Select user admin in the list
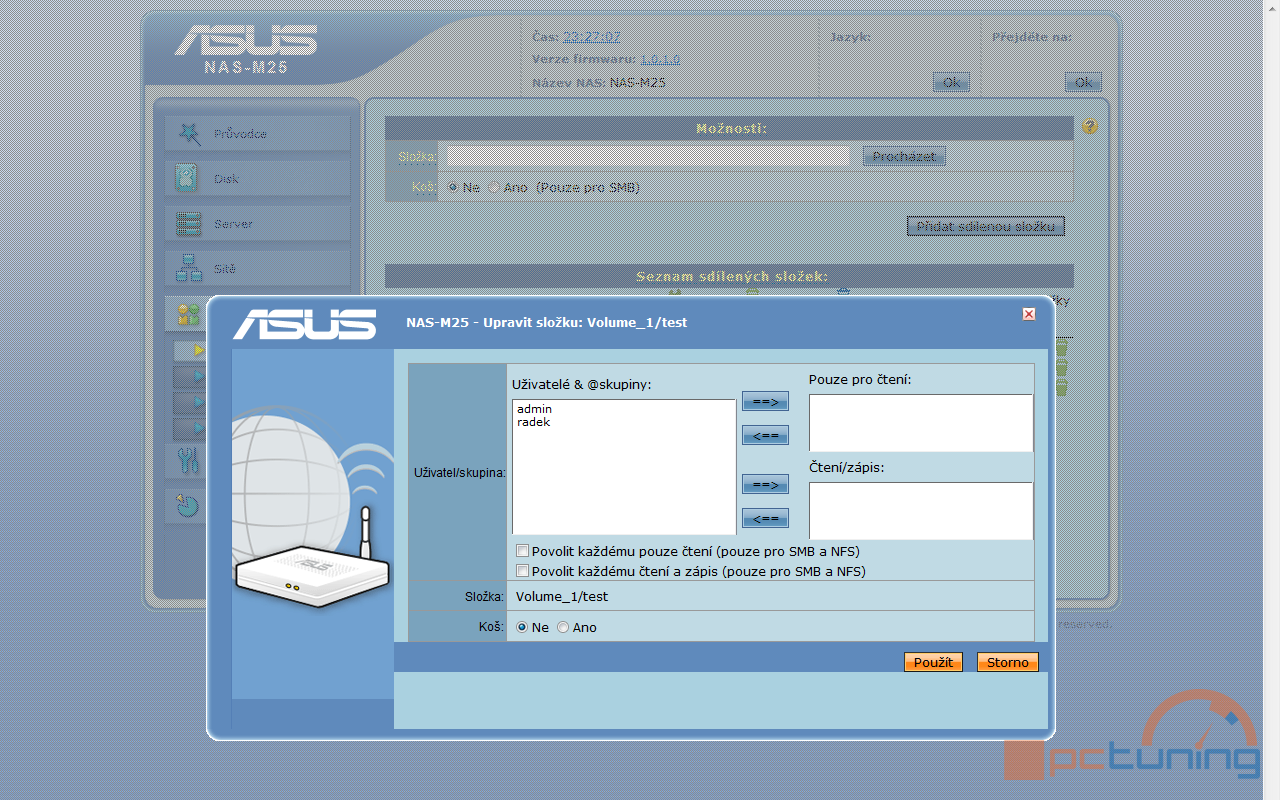This screenshot has width=1280, height=800. [x=534, y=409]
